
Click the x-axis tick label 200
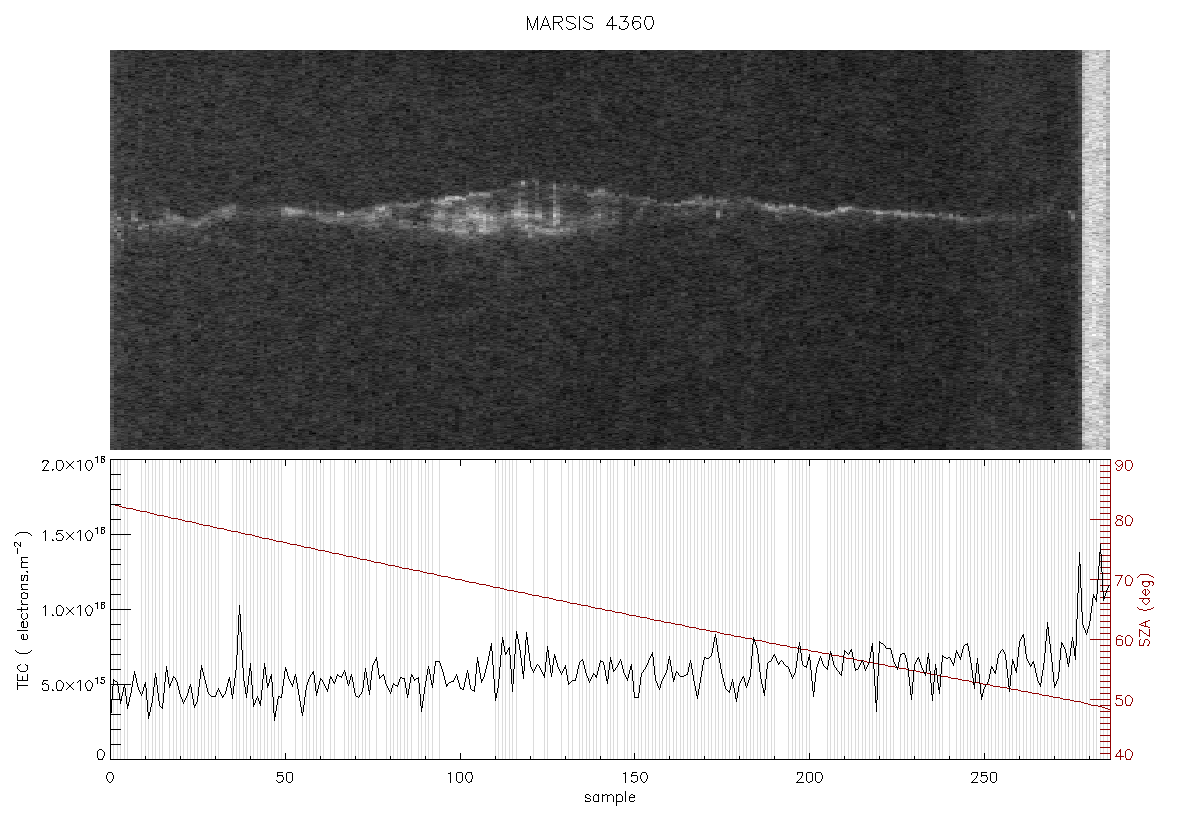(x=809, y=777)
